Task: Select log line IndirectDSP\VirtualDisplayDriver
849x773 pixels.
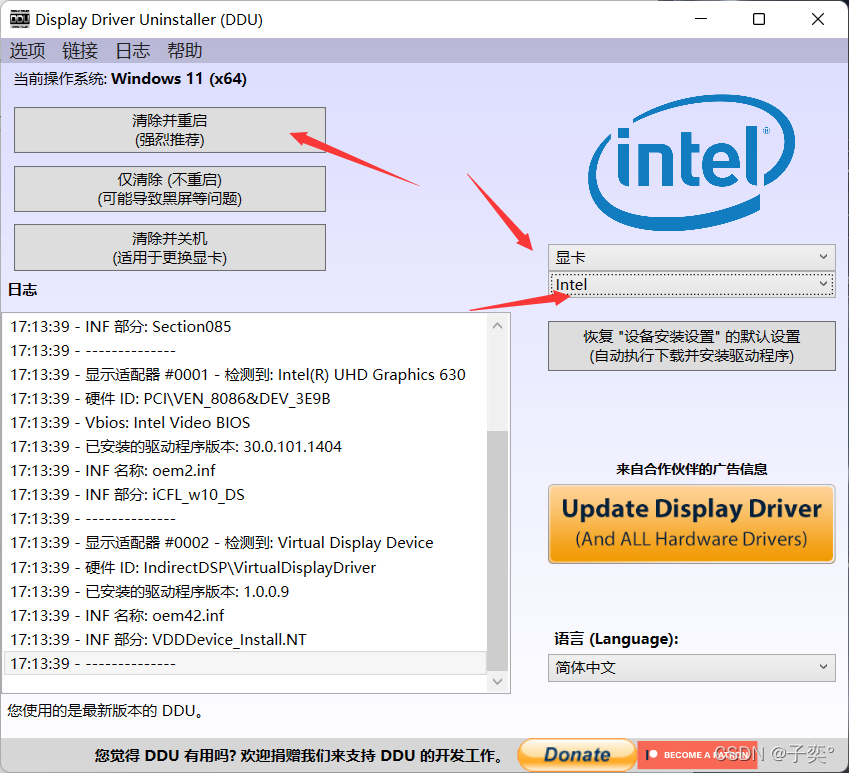Action: point(245,567)
